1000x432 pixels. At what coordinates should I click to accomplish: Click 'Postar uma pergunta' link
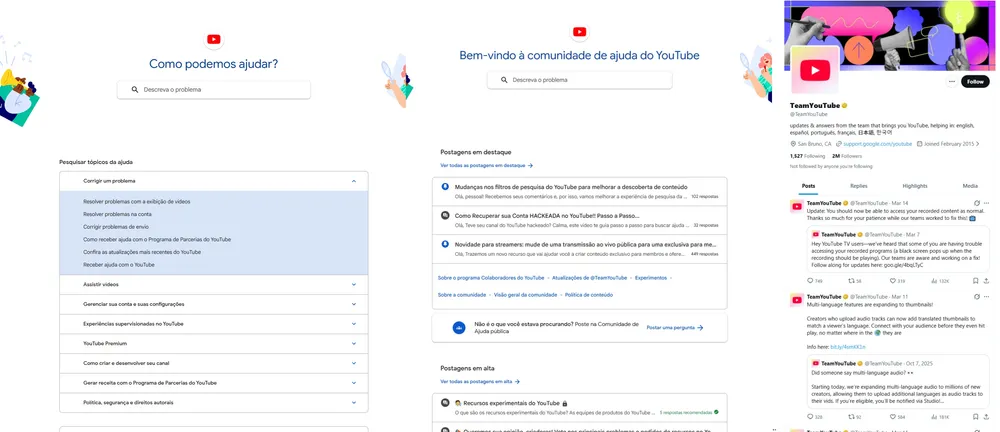click(675, 327)
